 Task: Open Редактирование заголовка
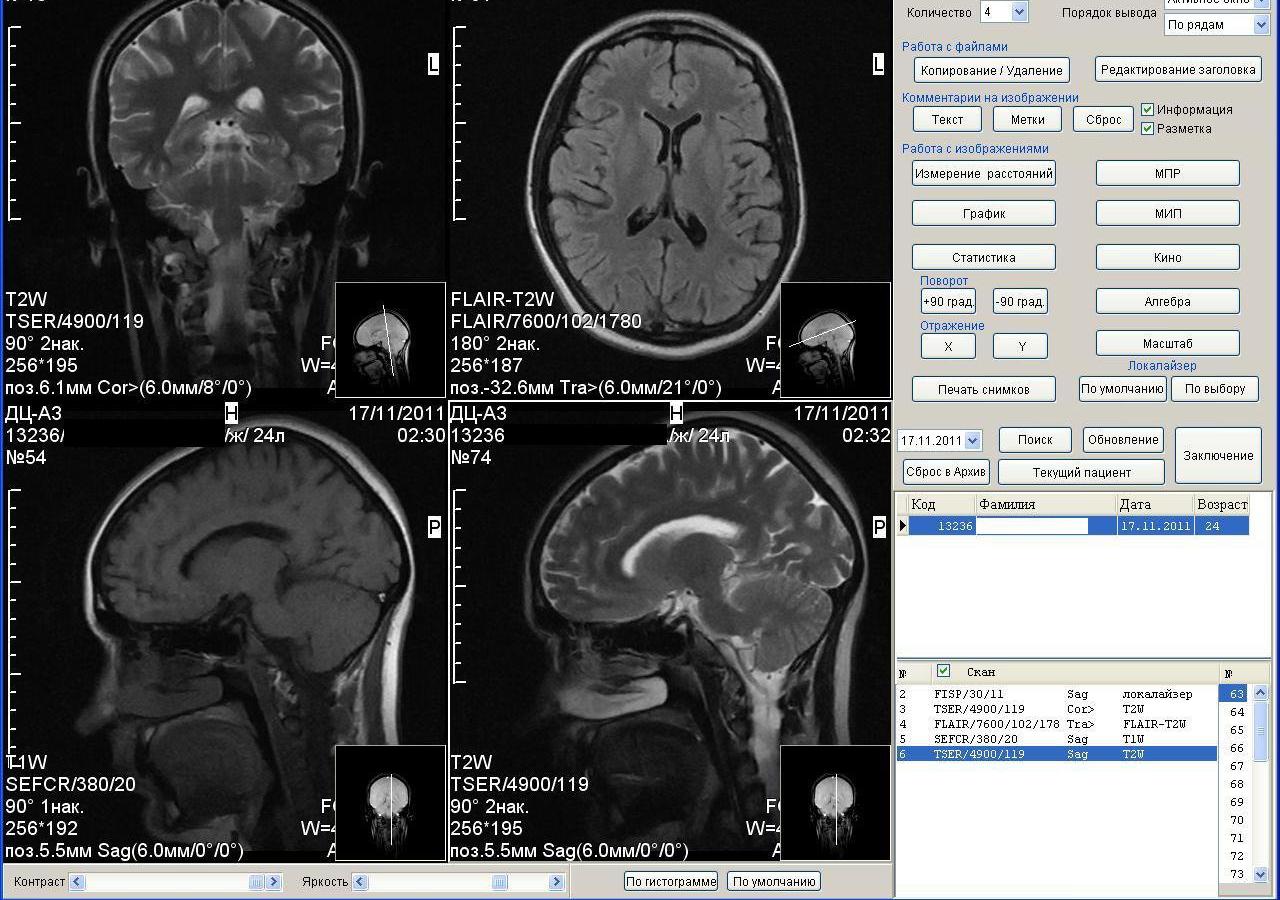tap(1178, 69)
